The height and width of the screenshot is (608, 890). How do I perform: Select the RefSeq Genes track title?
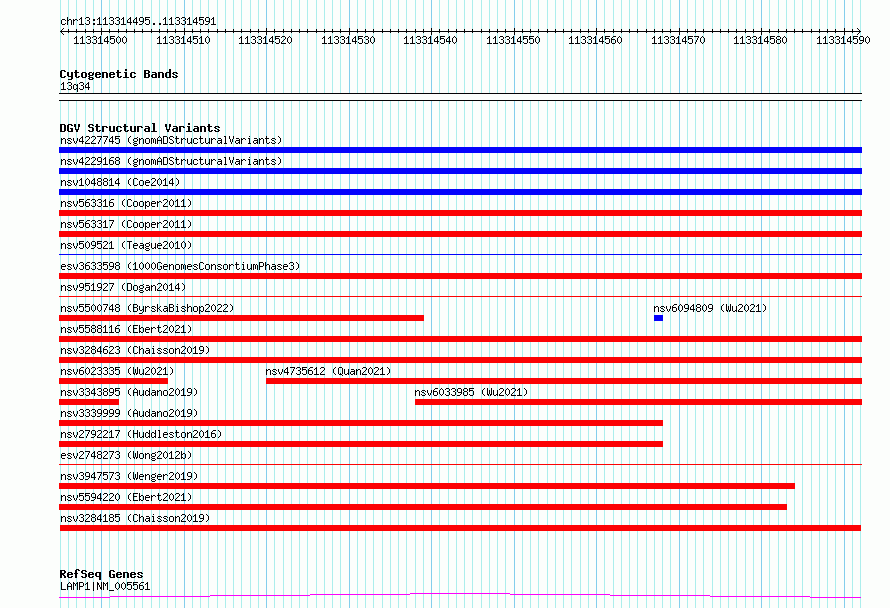(x=101, y=574)
